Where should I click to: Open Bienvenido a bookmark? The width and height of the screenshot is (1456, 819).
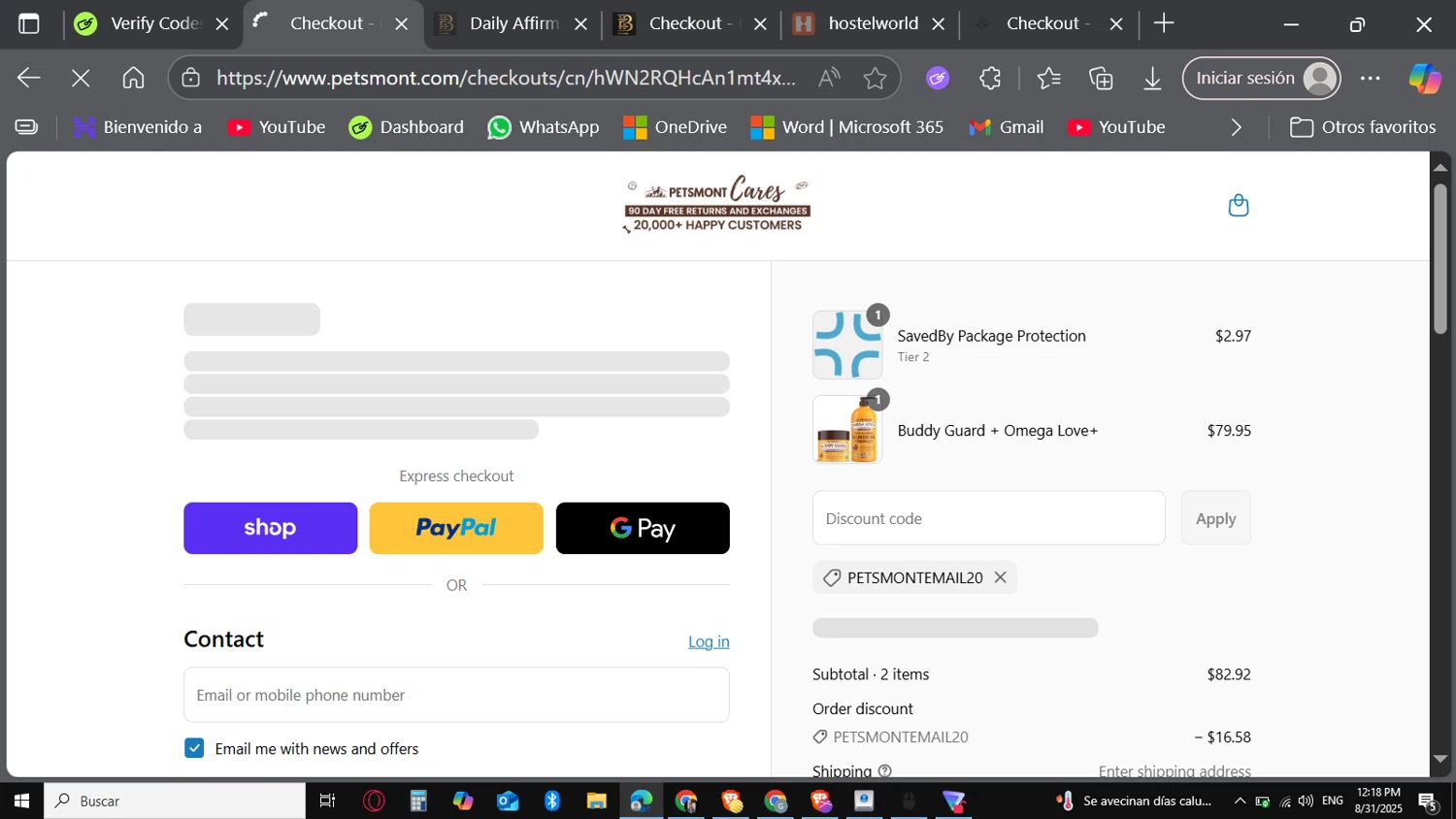(137, 127)
